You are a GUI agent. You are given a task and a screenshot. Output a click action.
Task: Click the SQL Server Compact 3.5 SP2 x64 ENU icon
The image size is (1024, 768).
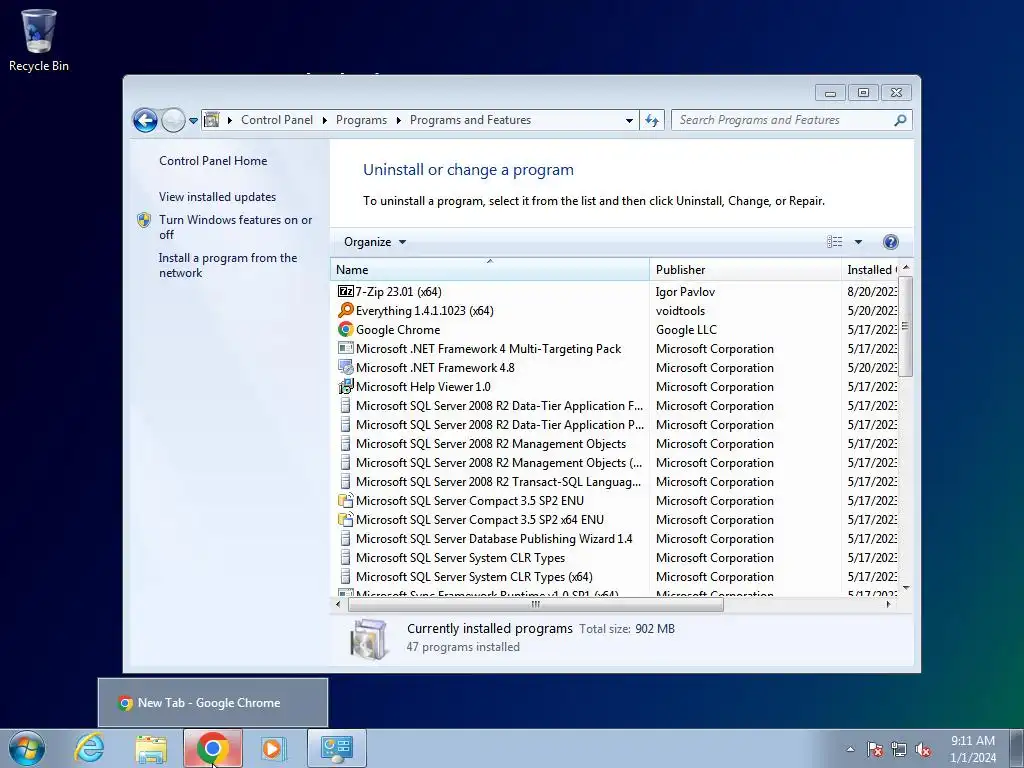pos(345,519)
